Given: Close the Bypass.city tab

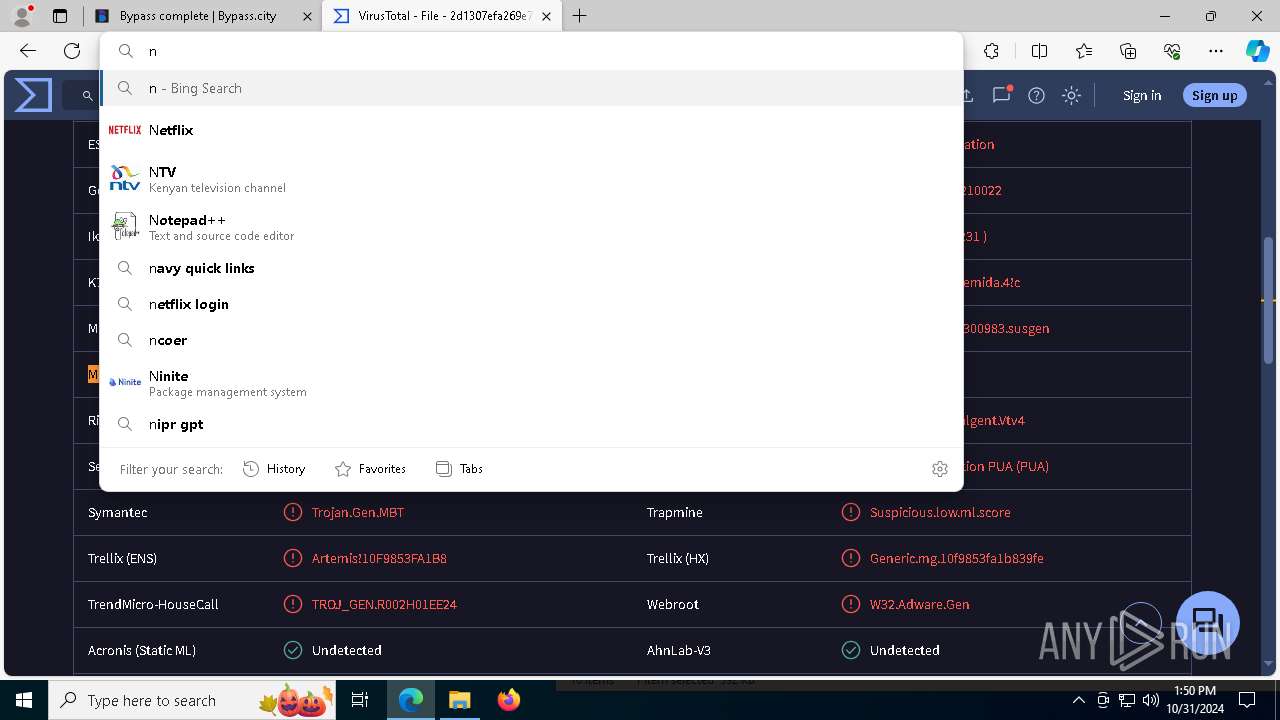Looking at the screenshot, I should pyautogui.click(x=308, y=16).
